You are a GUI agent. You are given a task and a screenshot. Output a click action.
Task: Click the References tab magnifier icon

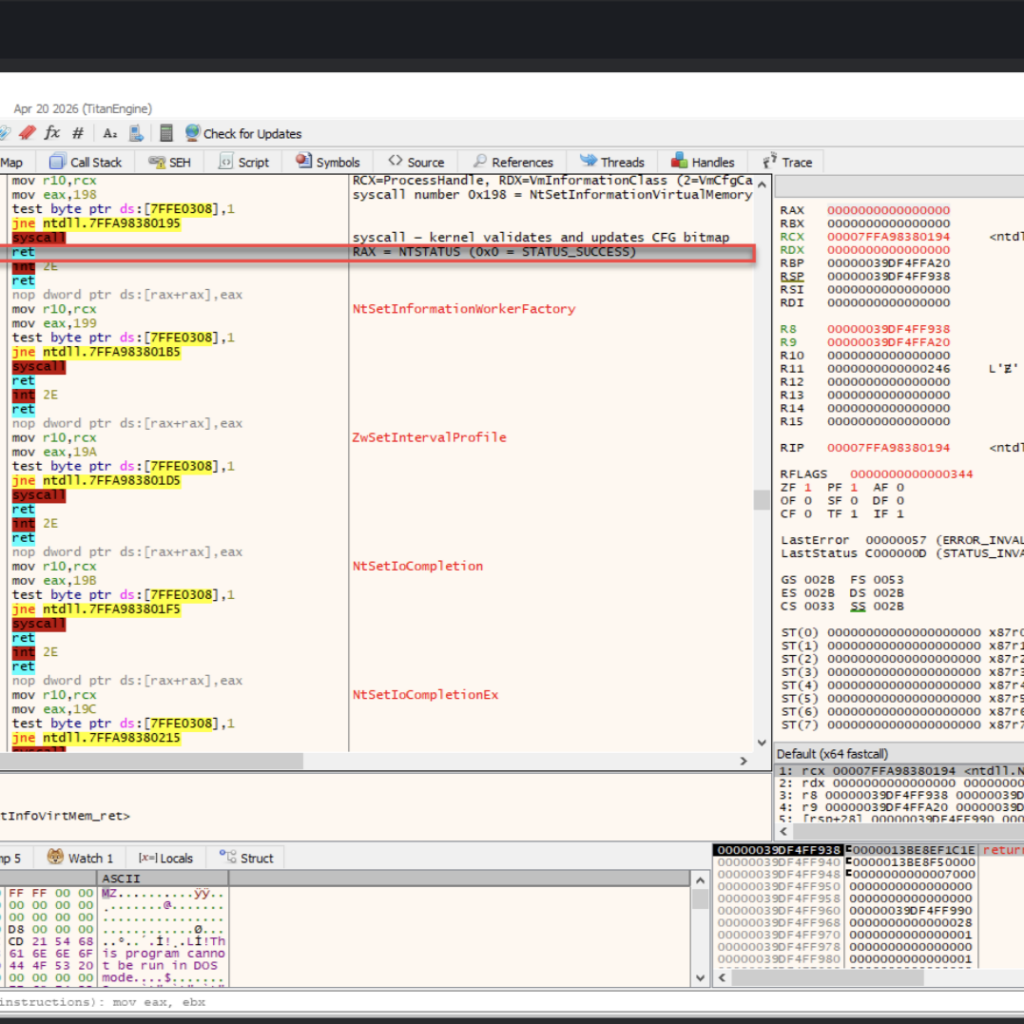480,161
